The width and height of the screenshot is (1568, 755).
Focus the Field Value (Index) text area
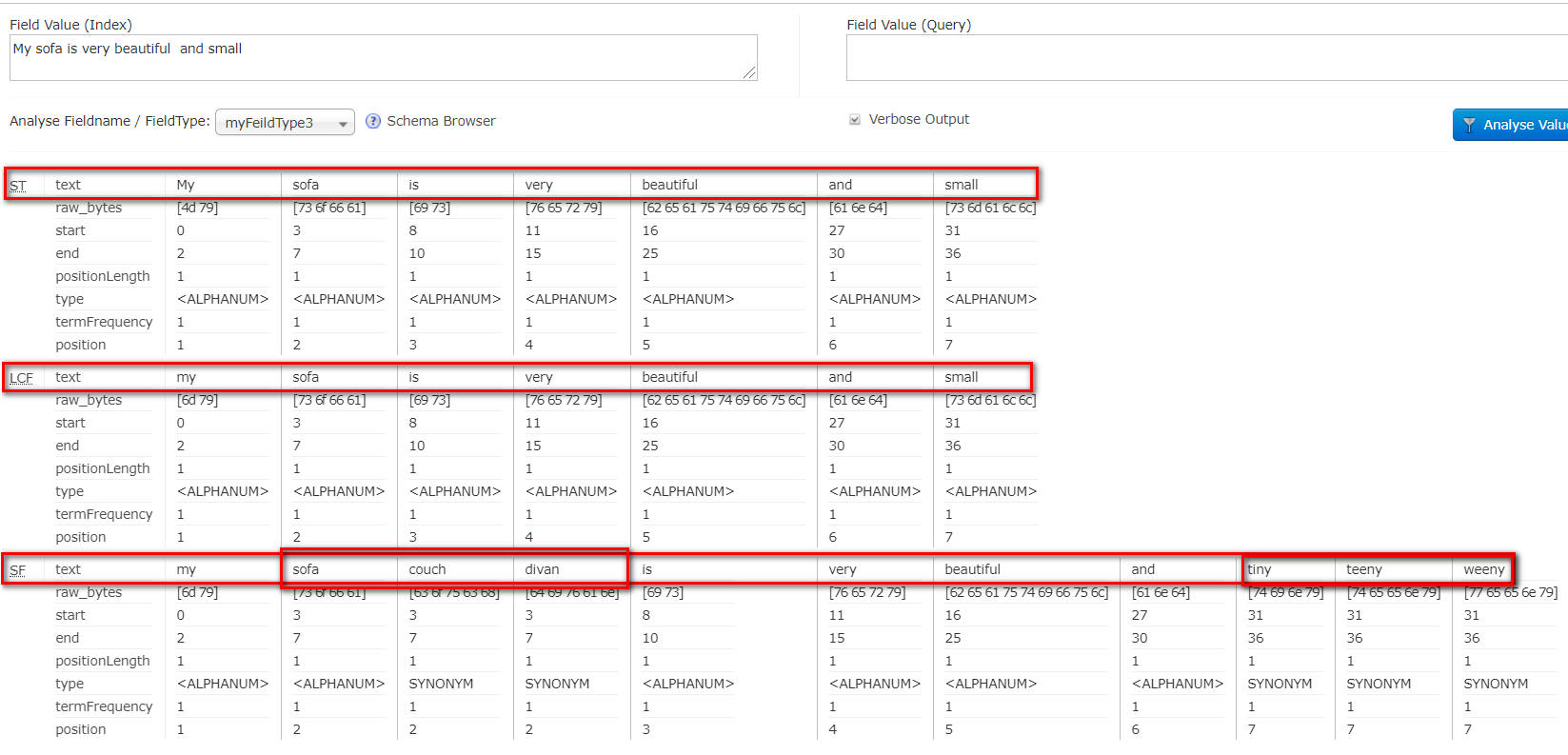point(383,58)
